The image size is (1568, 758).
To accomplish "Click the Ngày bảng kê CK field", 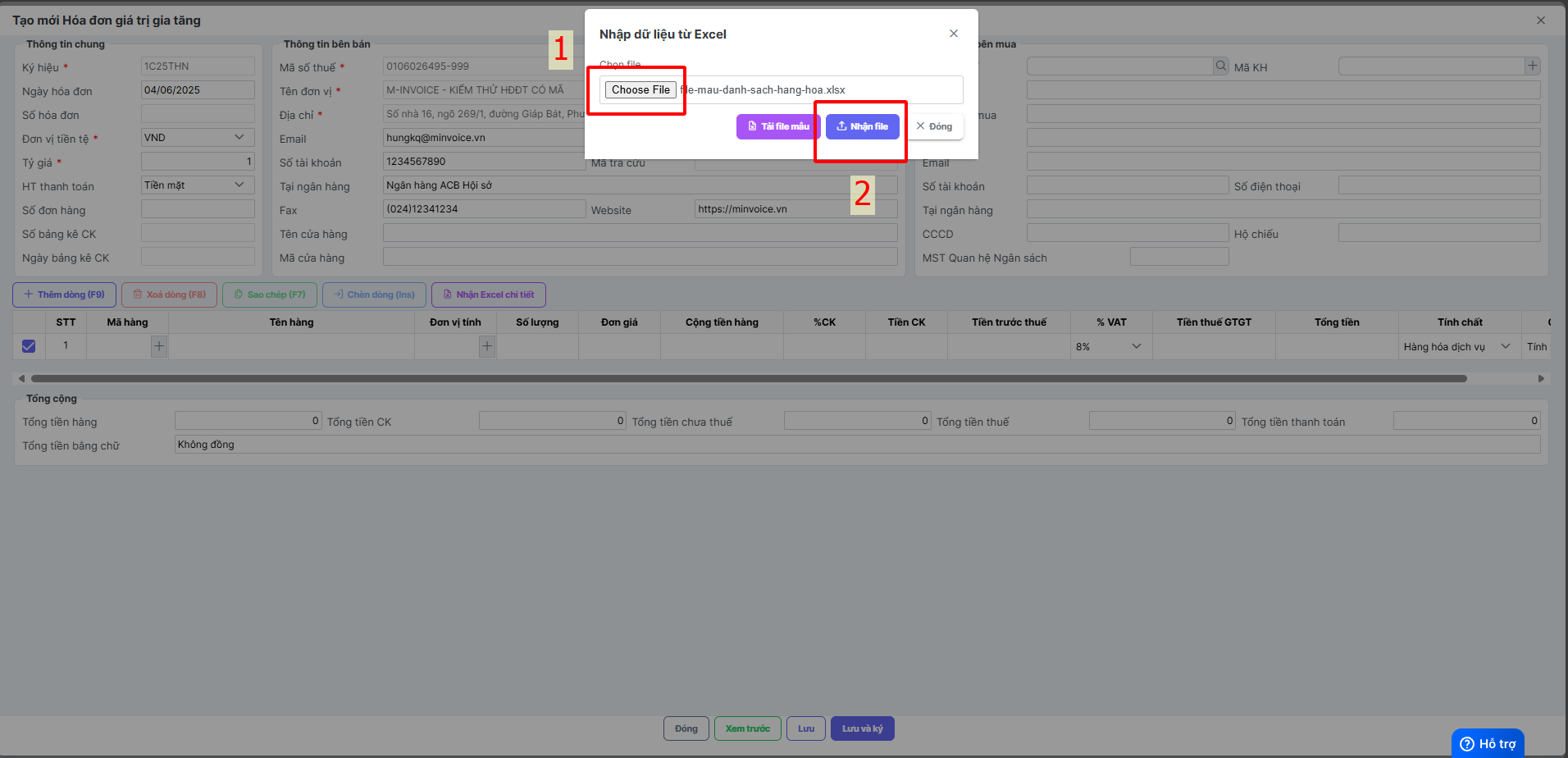I will (x=198, y=256).
